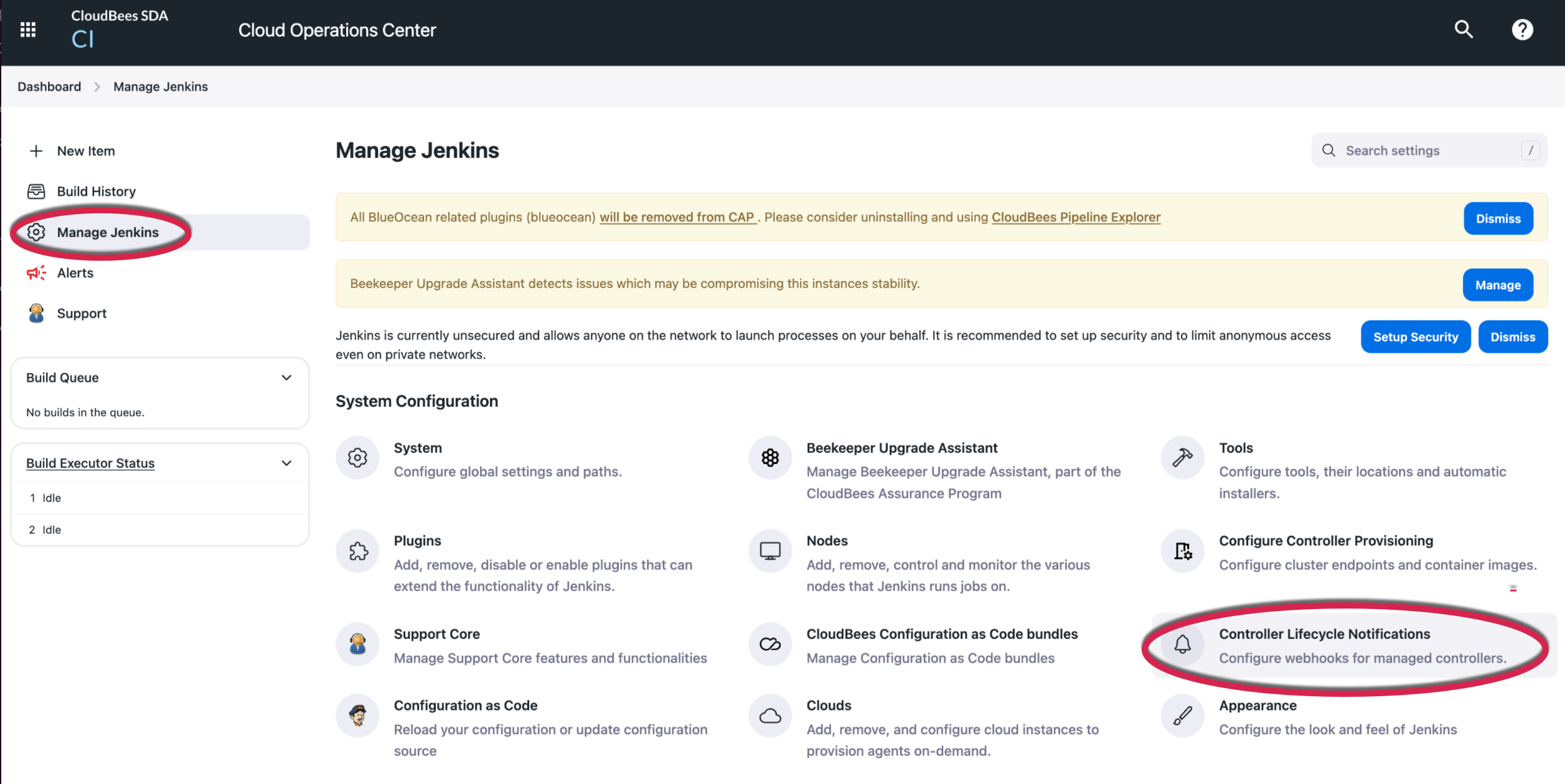Open CloudBees Configuration as Code bundles title
This screenshot has height=784, width=1565.
click(942, 634)
